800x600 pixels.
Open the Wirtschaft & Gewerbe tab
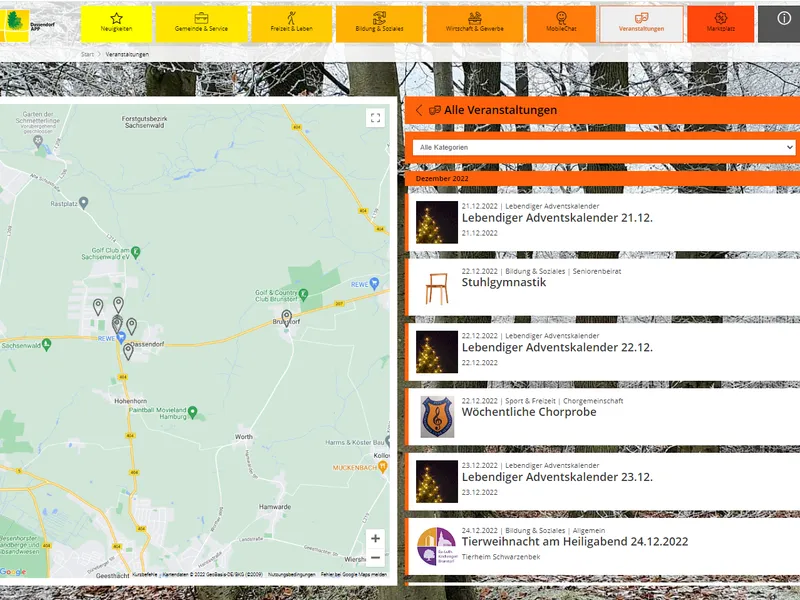[474, 23]
